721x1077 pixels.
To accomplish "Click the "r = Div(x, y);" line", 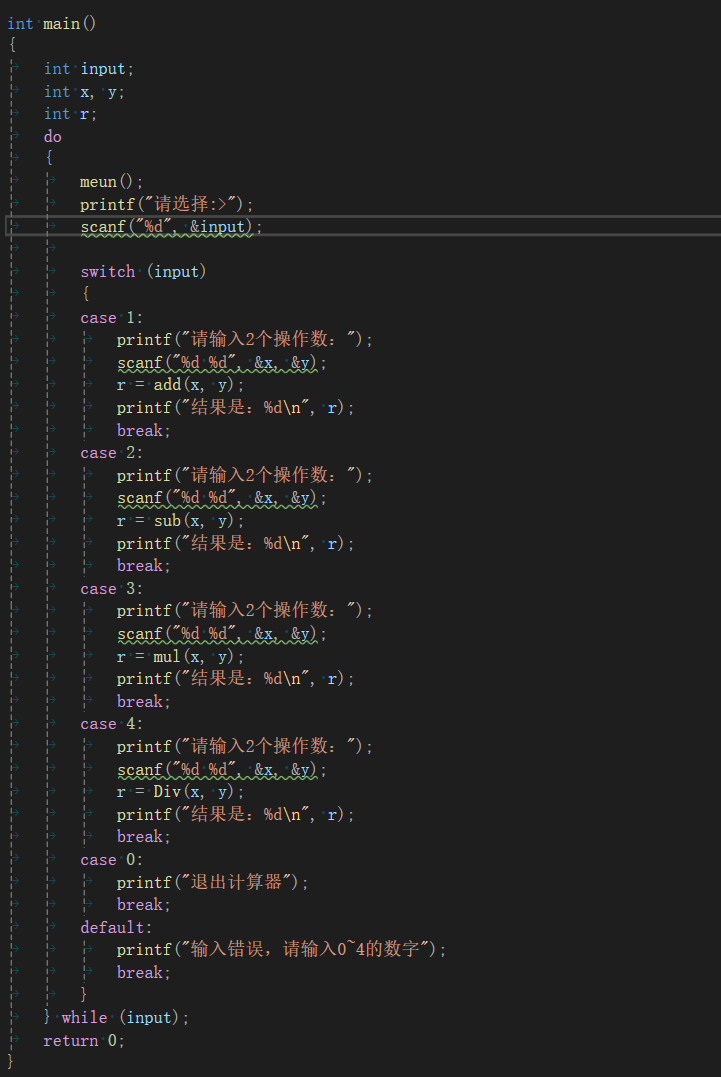I will (180, 792).
